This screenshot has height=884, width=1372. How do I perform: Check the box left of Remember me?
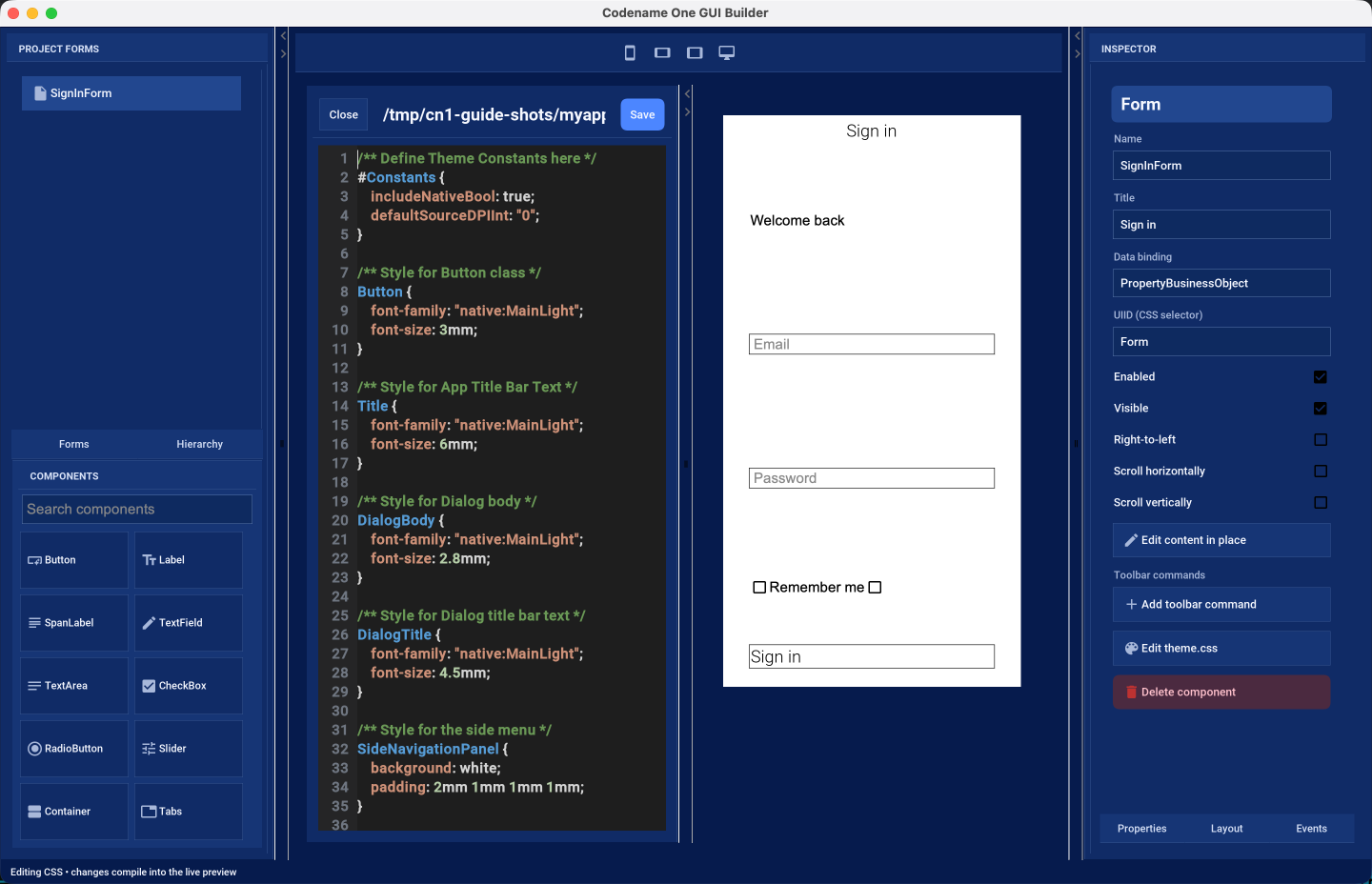759,588
